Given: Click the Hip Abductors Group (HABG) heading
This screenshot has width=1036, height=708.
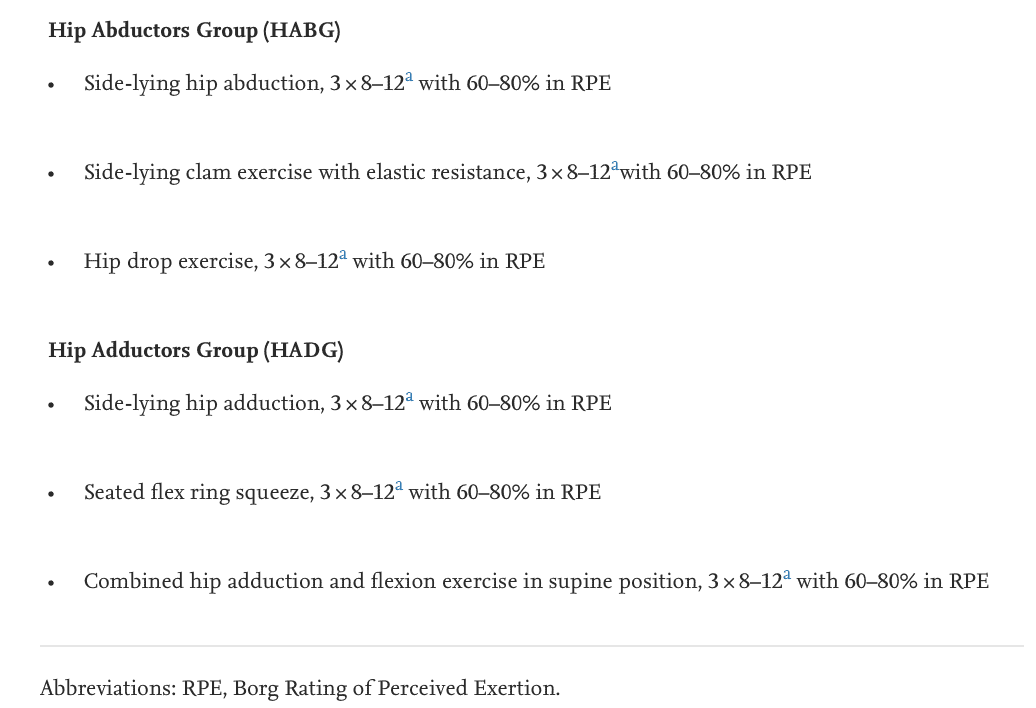Looking at the screenshot, I should (x=194, y=30).
